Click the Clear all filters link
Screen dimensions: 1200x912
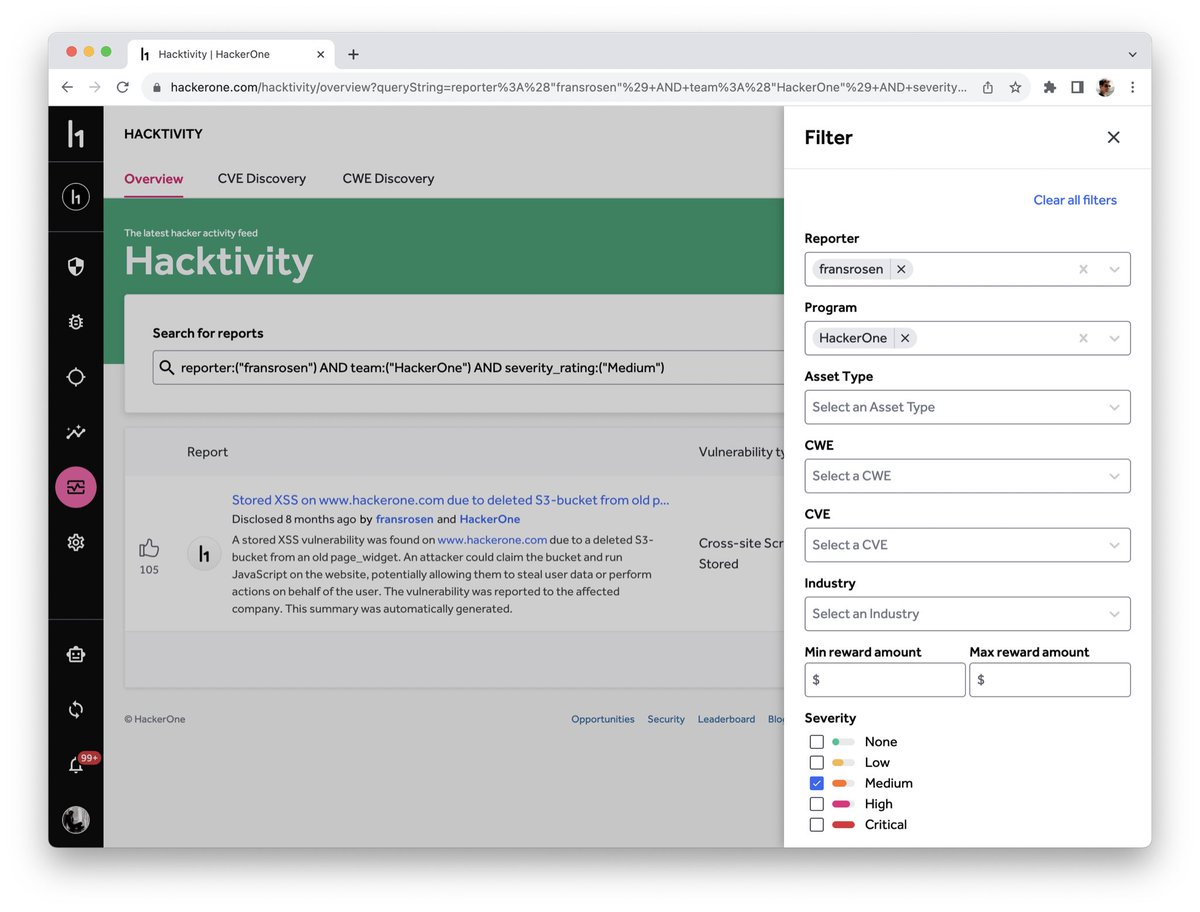pyautogui.click(x=1074, y=199)
